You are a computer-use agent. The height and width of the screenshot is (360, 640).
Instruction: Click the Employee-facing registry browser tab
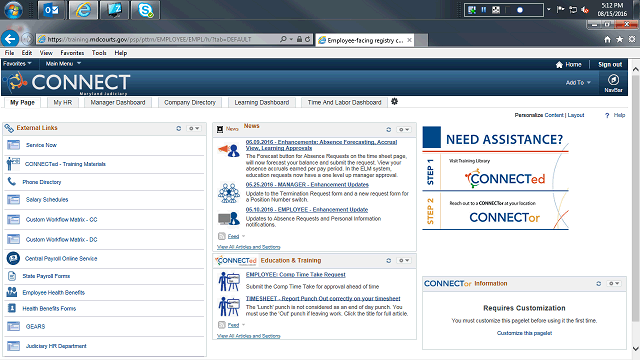click(364, 40)
